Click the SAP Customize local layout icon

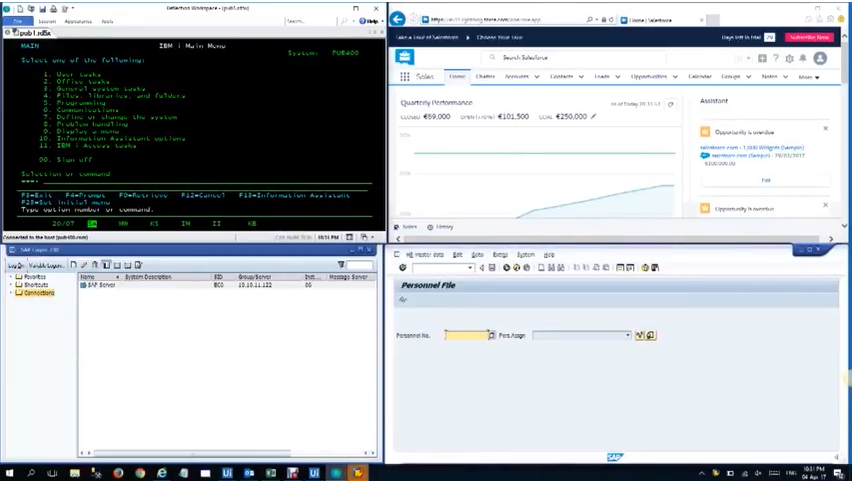coord(655,267)
